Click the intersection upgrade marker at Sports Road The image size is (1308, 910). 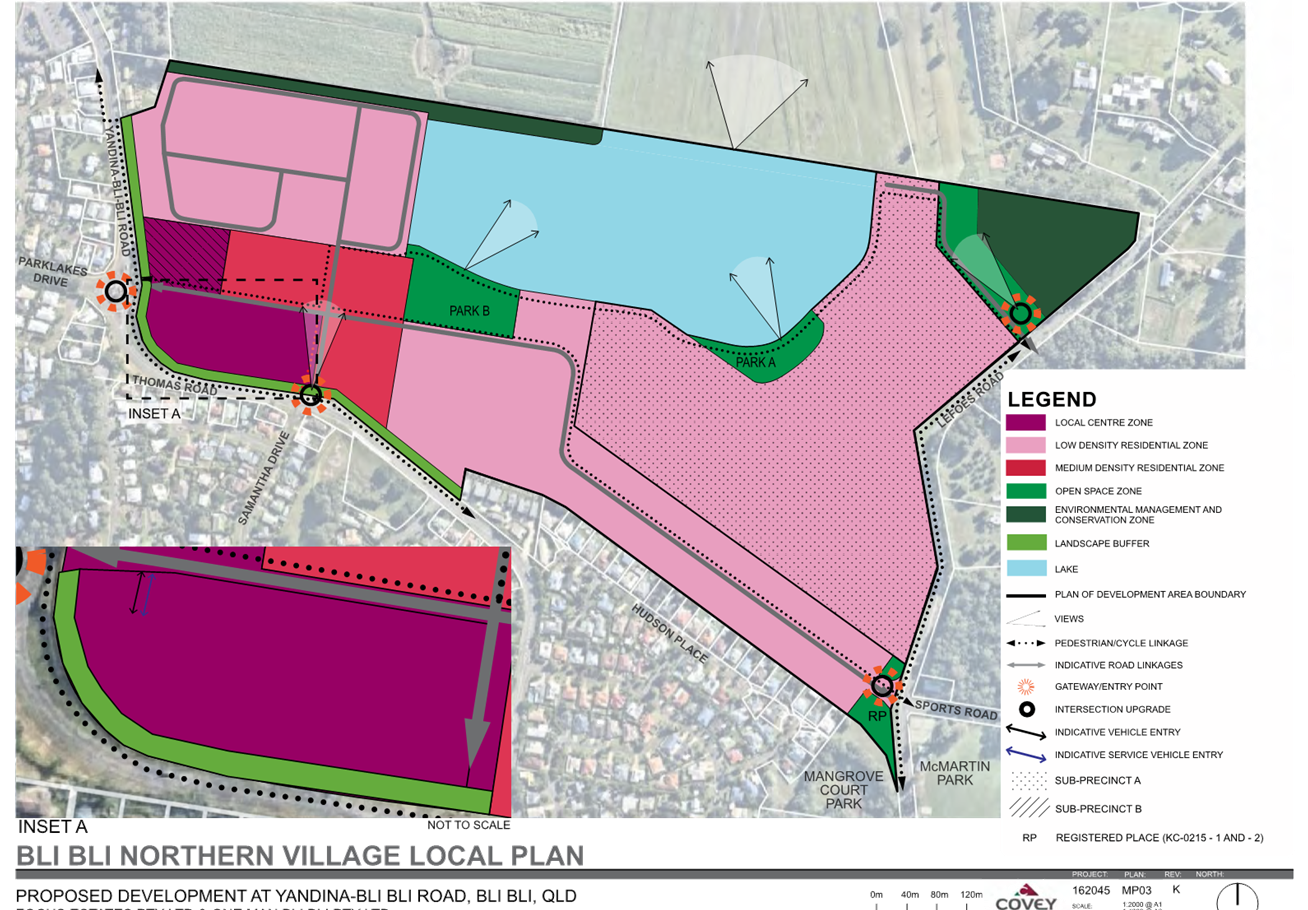click(x=882, y=685)
